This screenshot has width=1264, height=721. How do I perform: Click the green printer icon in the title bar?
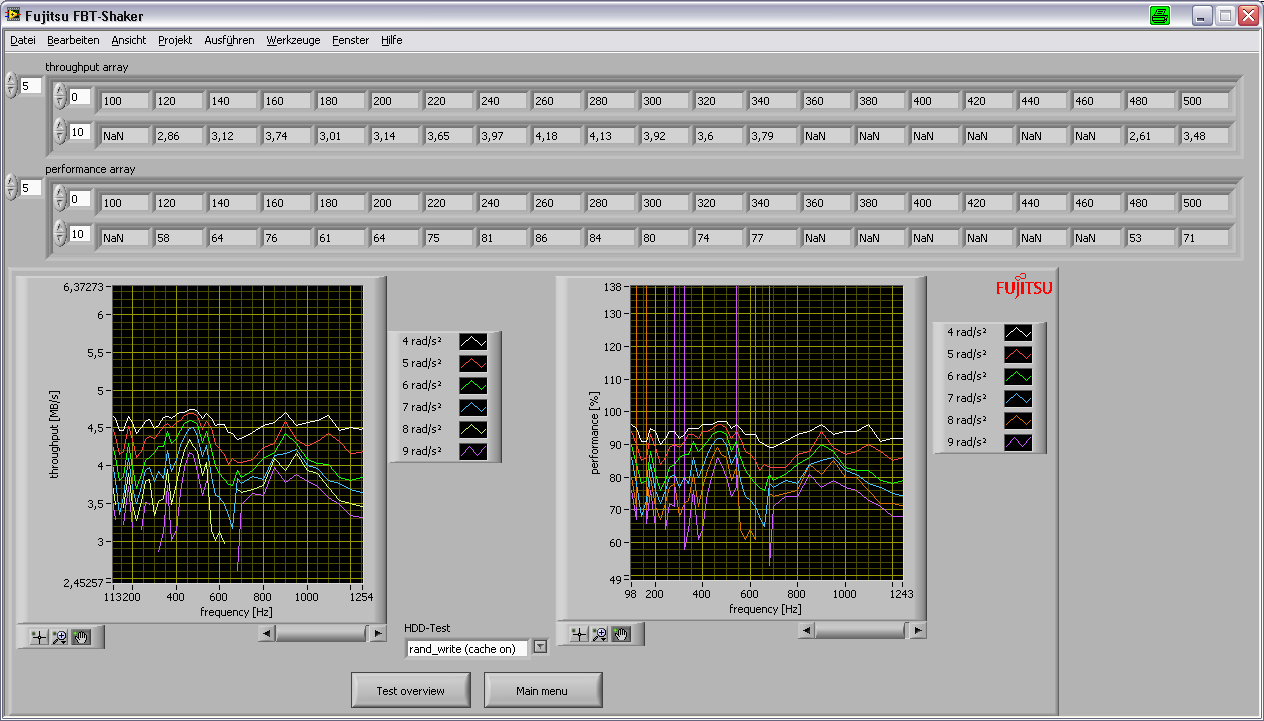click(x=1159, y=15)
